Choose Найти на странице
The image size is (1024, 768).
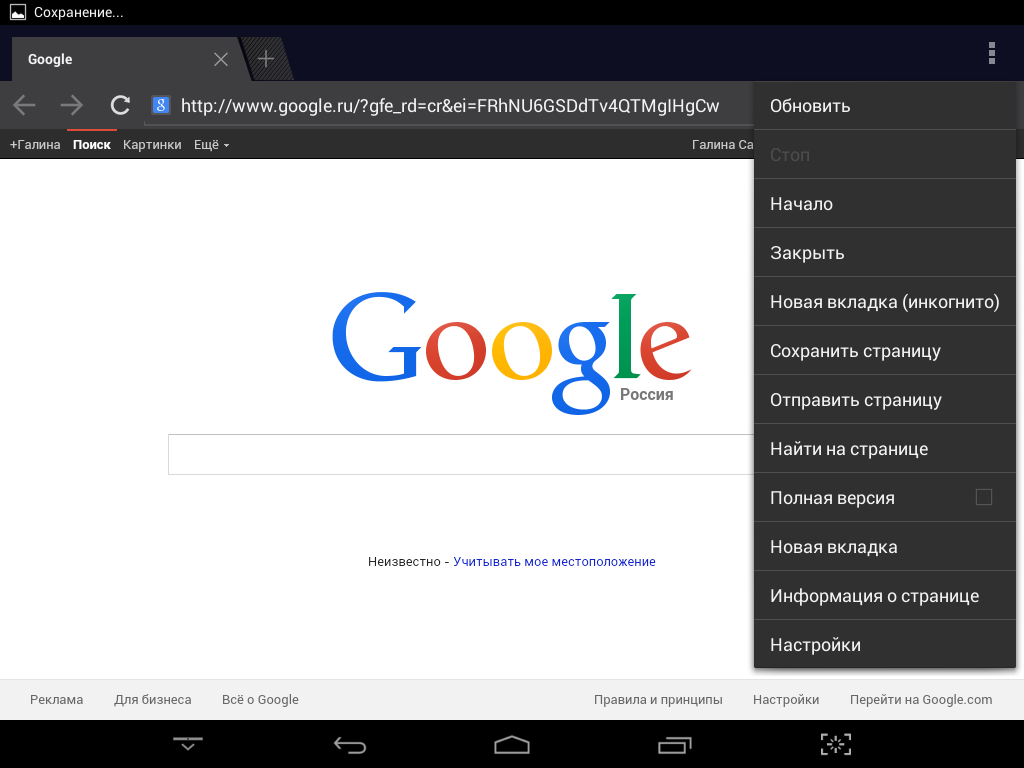point(885,449)
